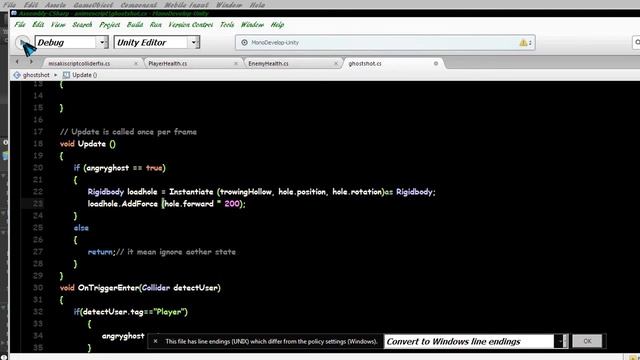Click the MonoDevelop-Unity status field
Viewport: 640px width, 360px height.
(385, 42)
